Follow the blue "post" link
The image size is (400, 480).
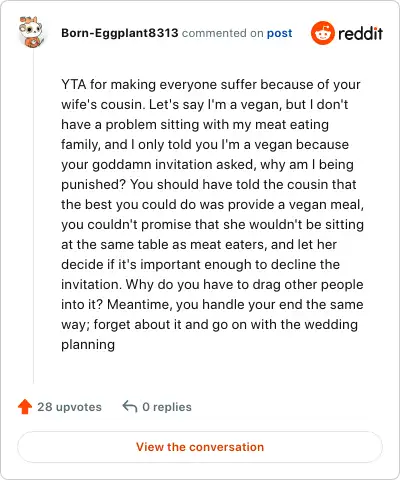click(279, 33)
